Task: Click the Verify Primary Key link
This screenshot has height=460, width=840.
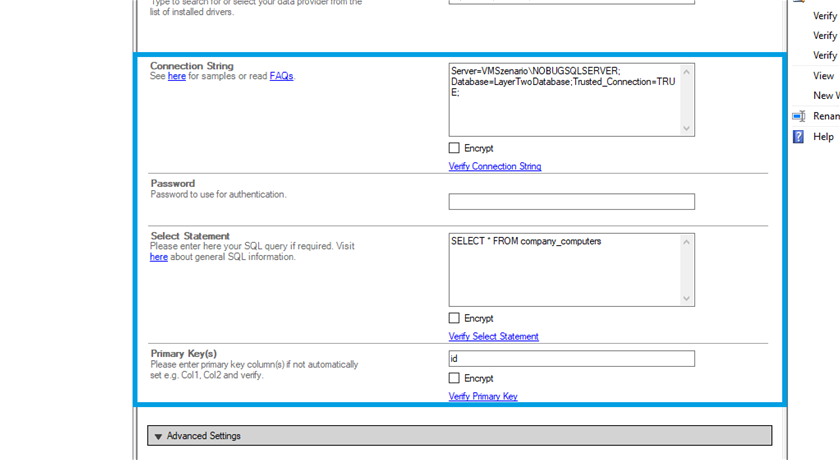Action: pos(483,396)
